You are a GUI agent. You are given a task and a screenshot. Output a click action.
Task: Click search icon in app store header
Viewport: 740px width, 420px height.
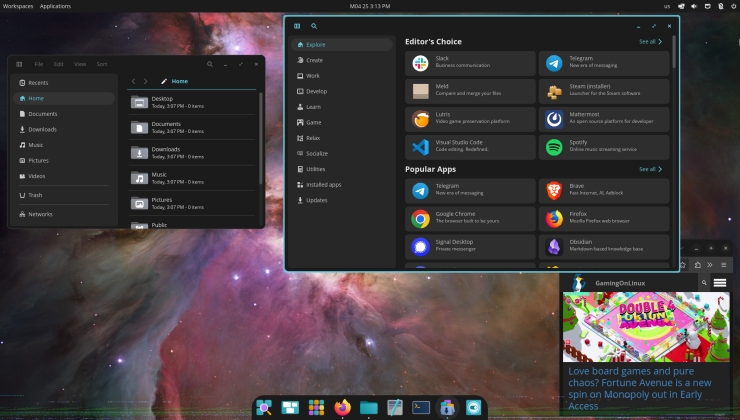point(314,26)
